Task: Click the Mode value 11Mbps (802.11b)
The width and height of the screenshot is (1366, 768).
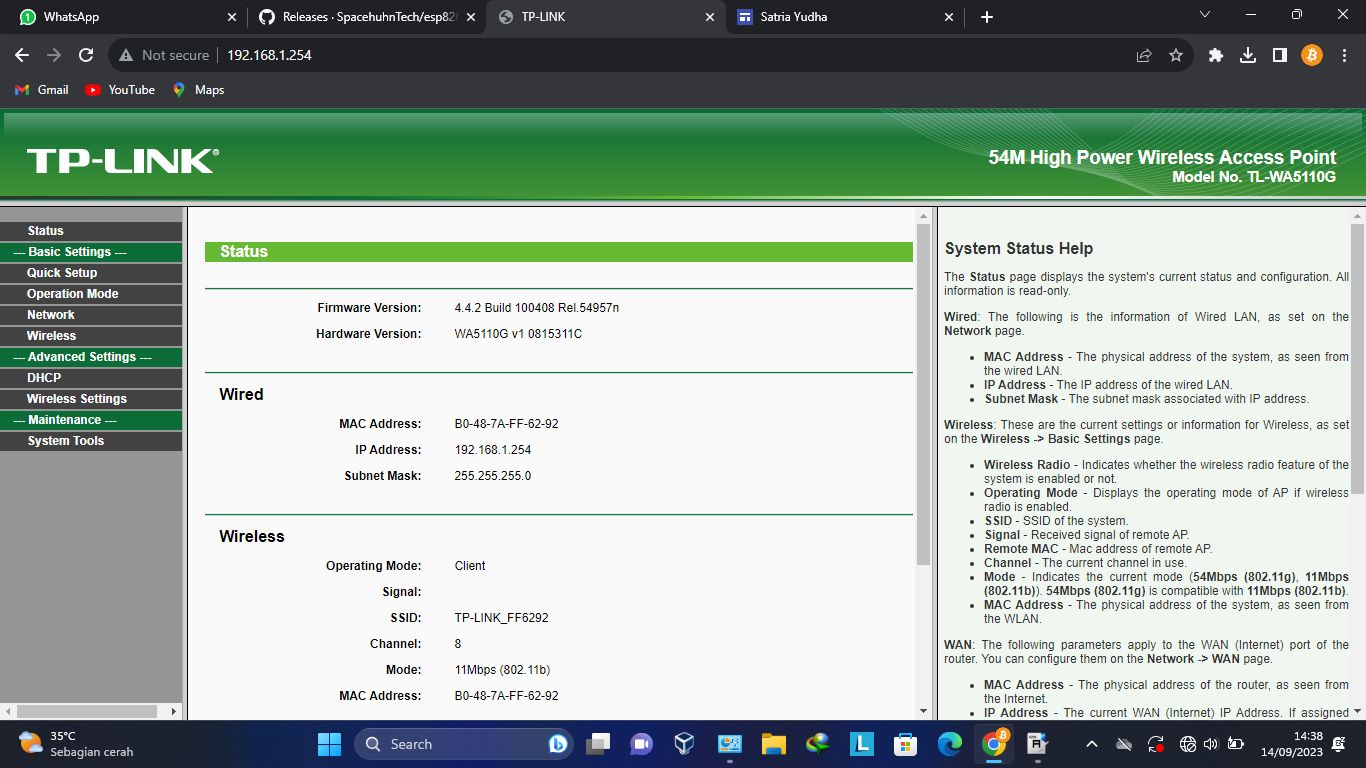Action: coord(502,670)
